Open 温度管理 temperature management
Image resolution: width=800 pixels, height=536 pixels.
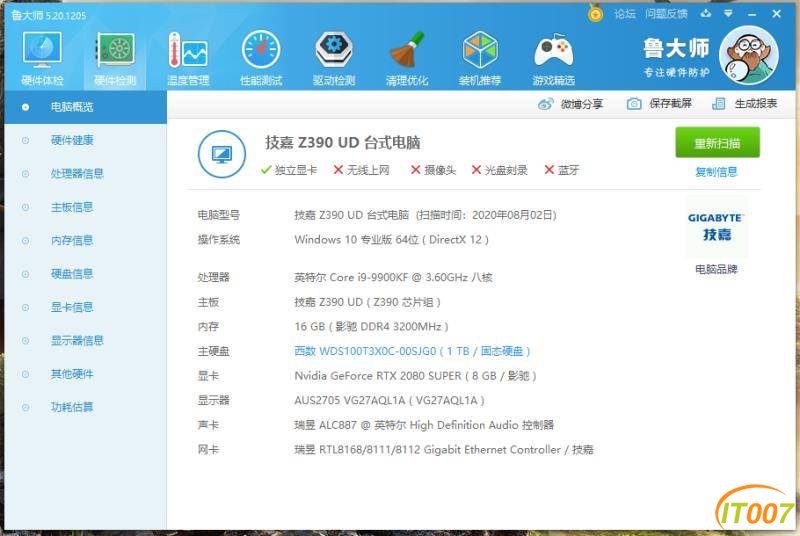[188, 59]
